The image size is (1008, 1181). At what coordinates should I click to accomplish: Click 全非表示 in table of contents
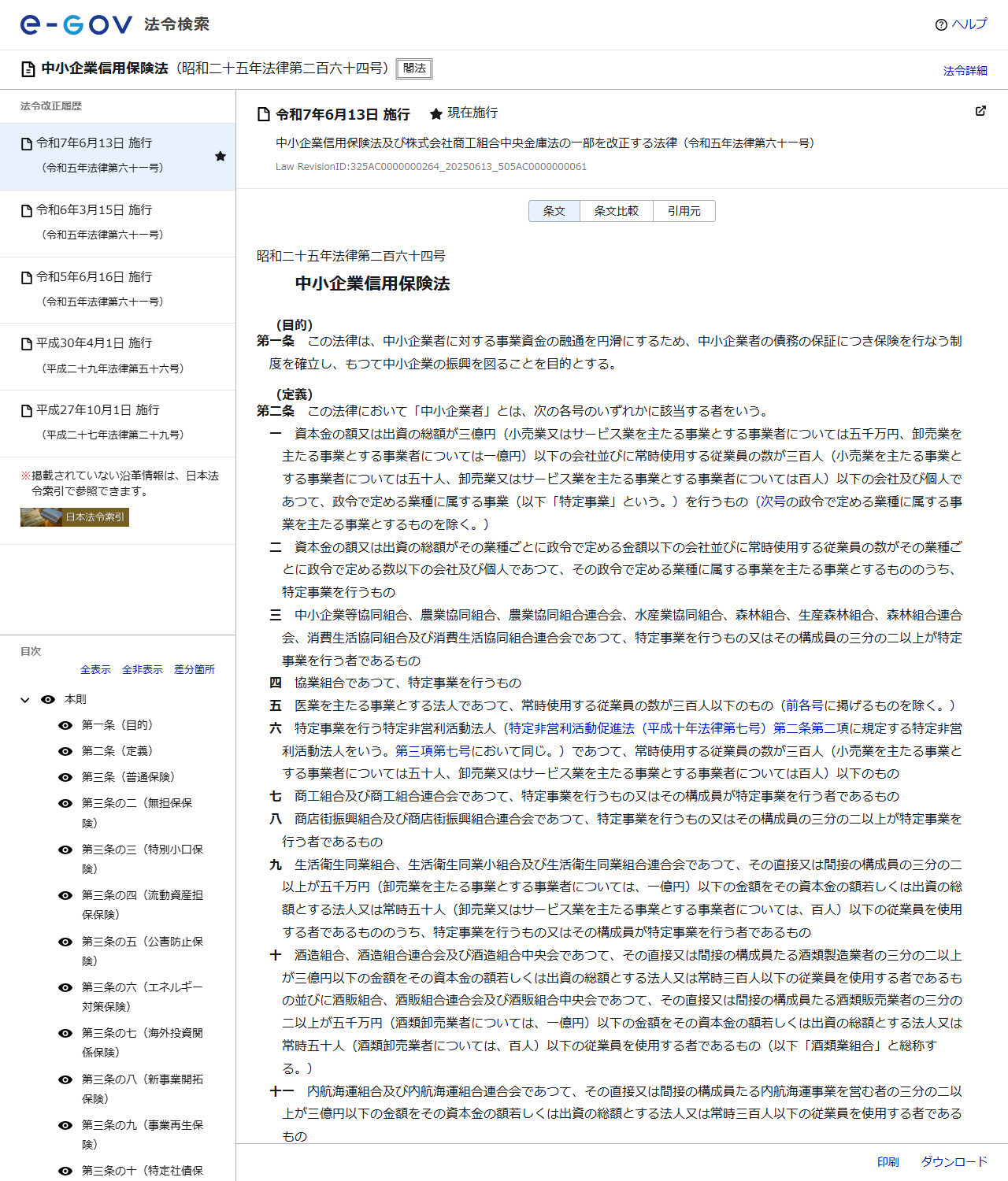[143, 669]
